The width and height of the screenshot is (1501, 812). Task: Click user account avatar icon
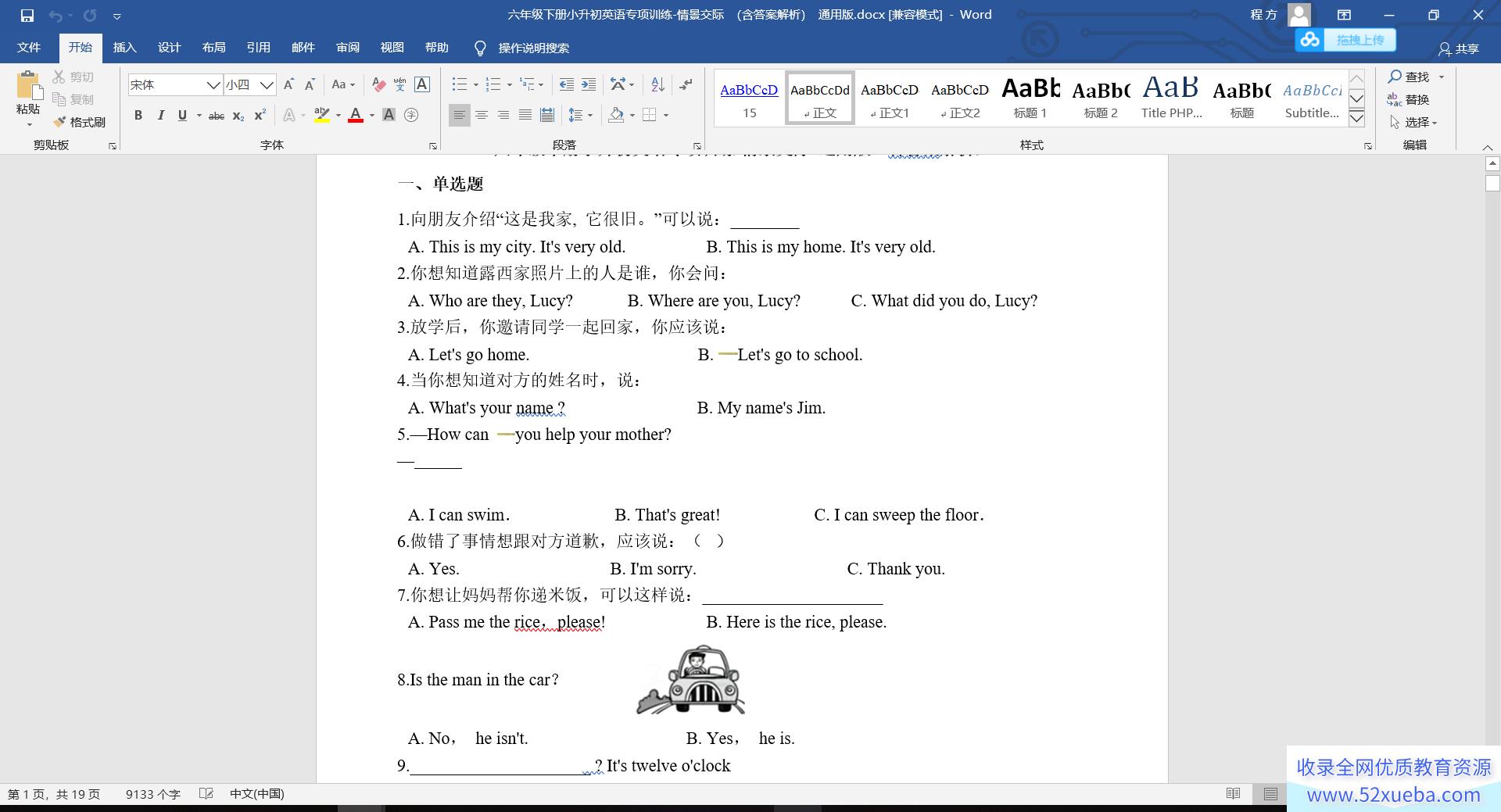[1299, 15]
